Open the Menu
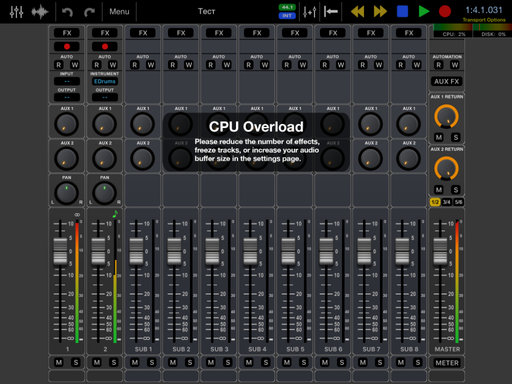512x384 pixels. [x=119, y=12]
